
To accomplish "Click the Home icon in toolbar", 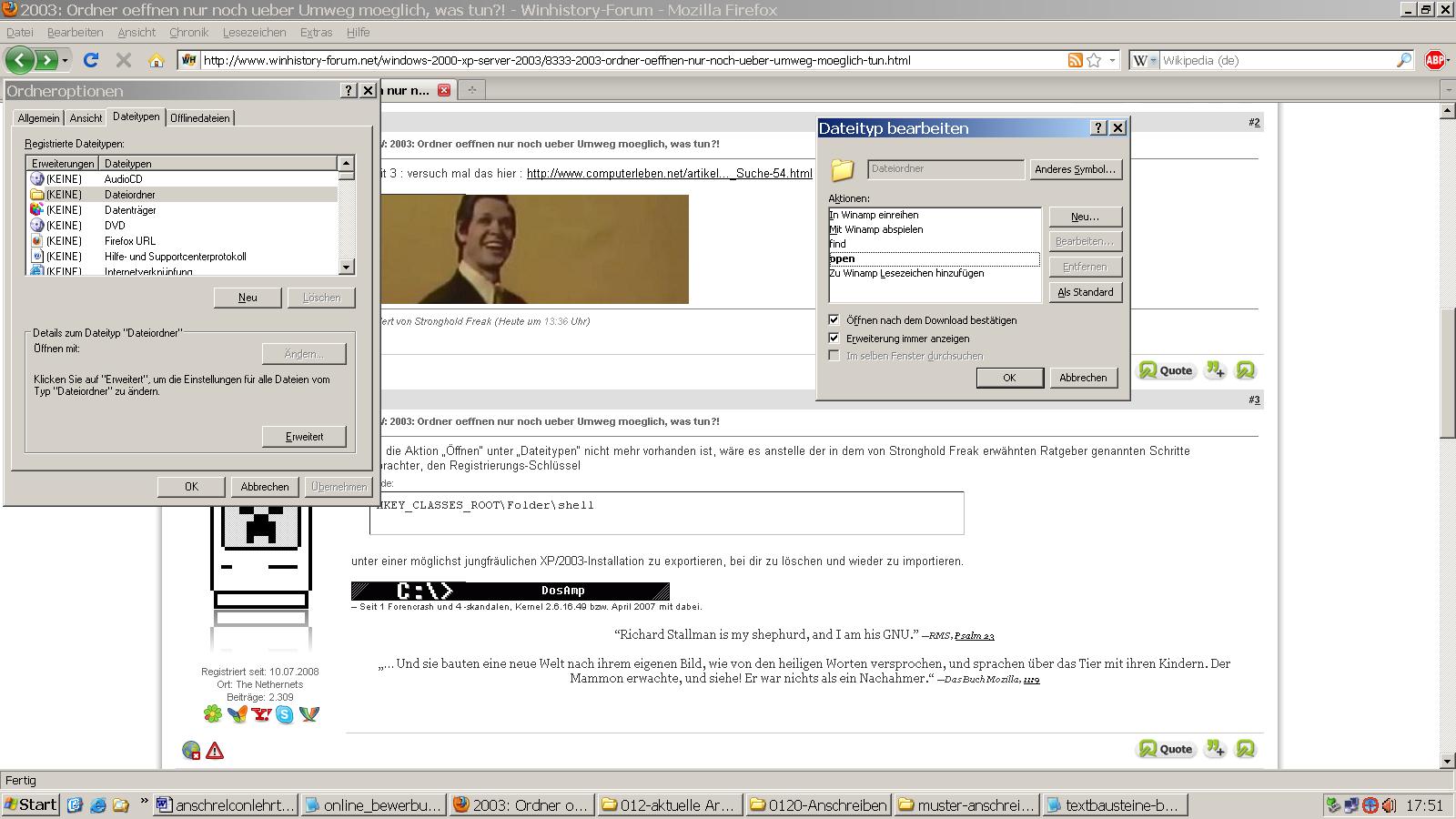I will (157, 60).
